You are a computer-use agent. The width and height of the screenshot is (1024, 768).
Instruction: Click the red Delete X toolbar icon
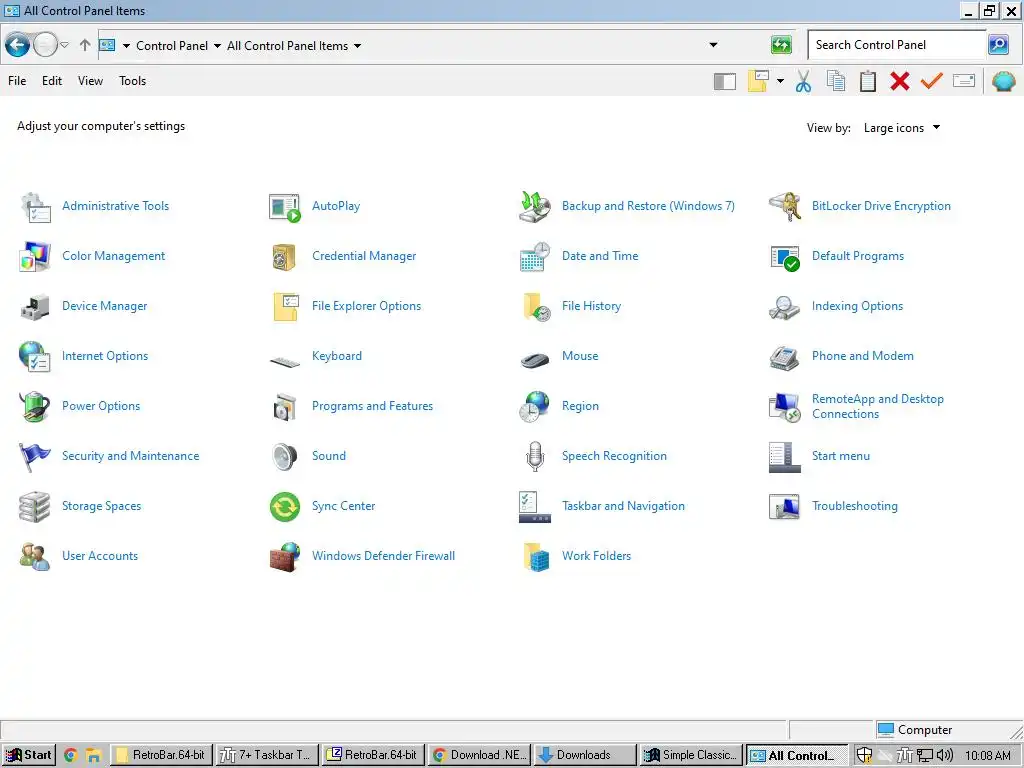pyautogui.click(x=900, y=81)
